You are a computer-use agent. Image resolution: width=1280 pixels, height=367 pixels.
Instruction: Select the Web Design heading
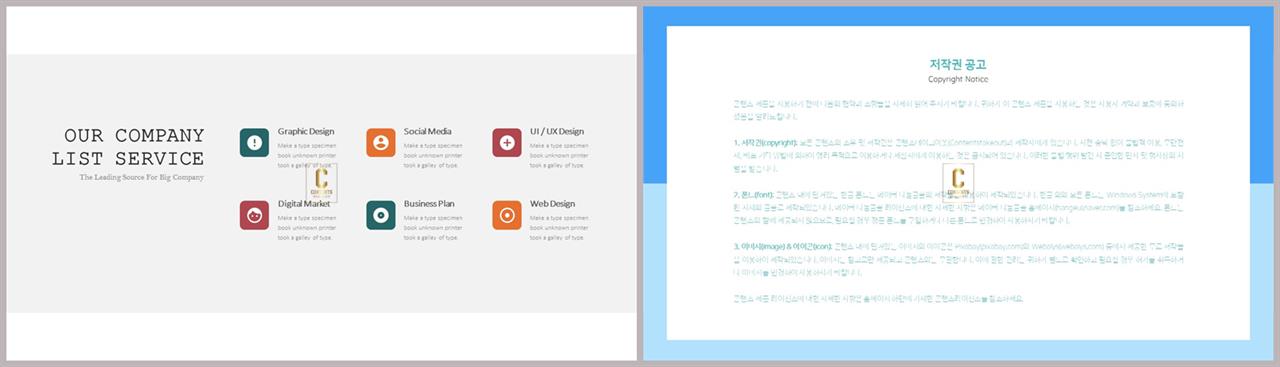[x=552, y=204]
